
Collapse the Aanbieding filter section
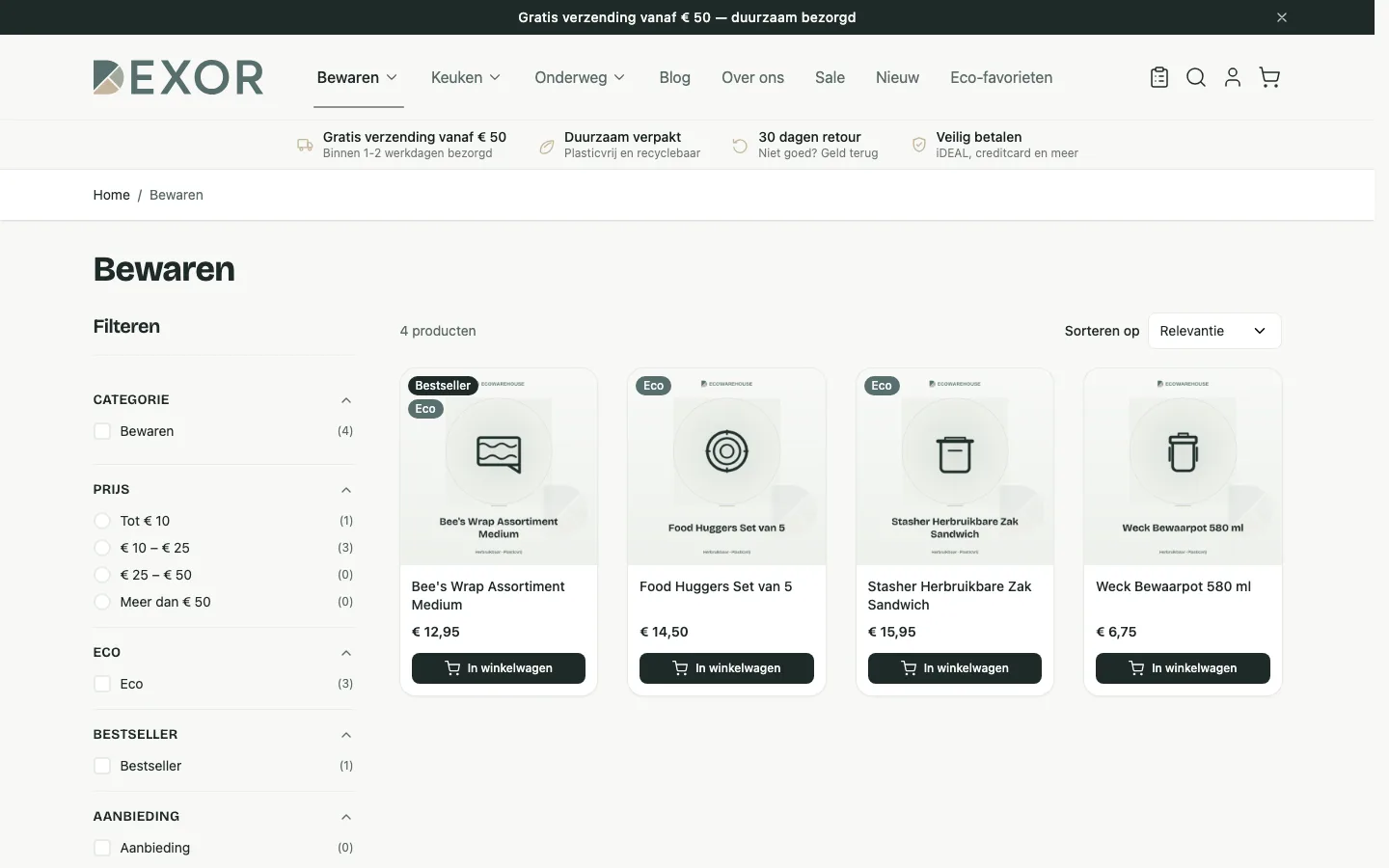click(346, 817)
